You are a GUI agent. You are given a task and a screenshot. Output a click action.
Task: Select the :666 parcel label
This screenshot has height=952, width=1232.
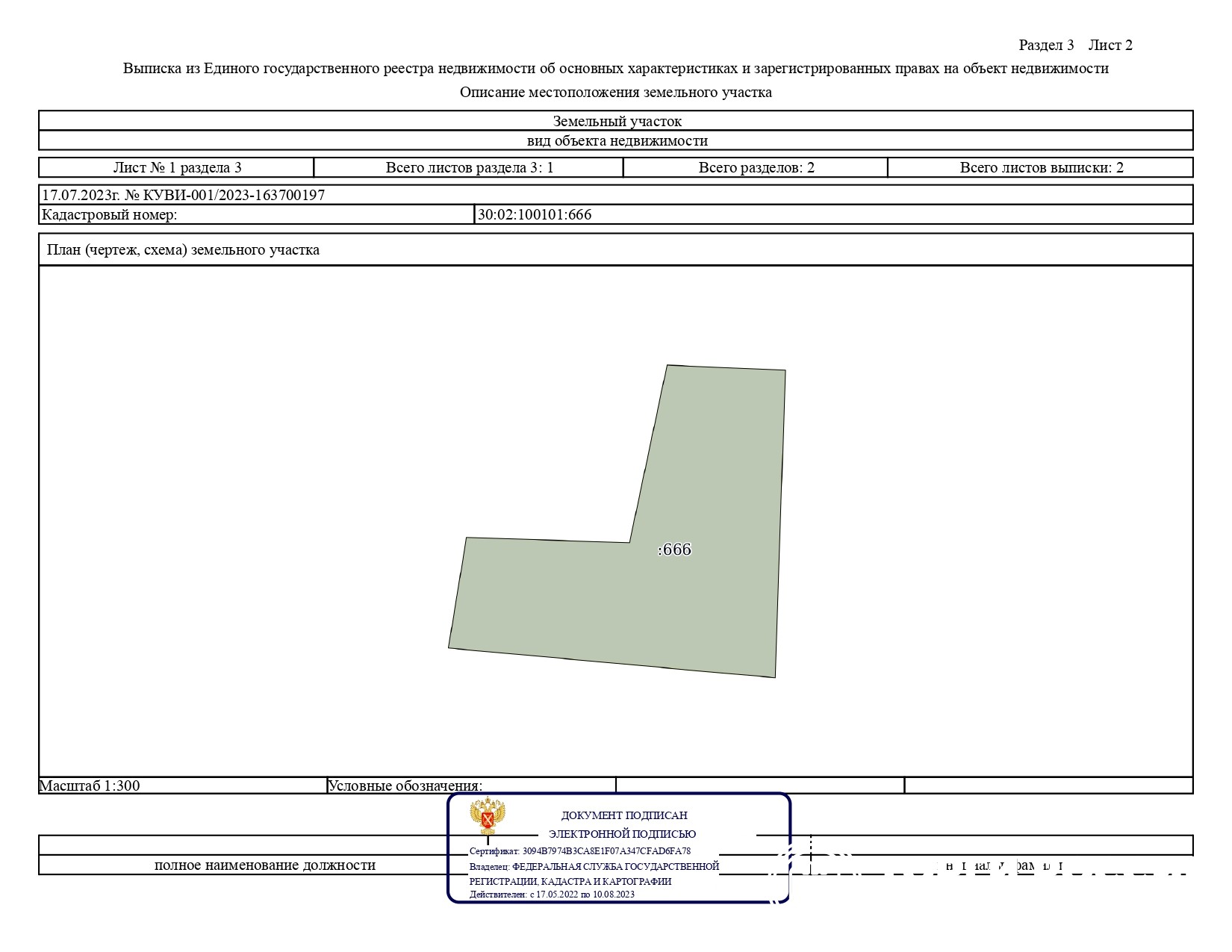674,550
